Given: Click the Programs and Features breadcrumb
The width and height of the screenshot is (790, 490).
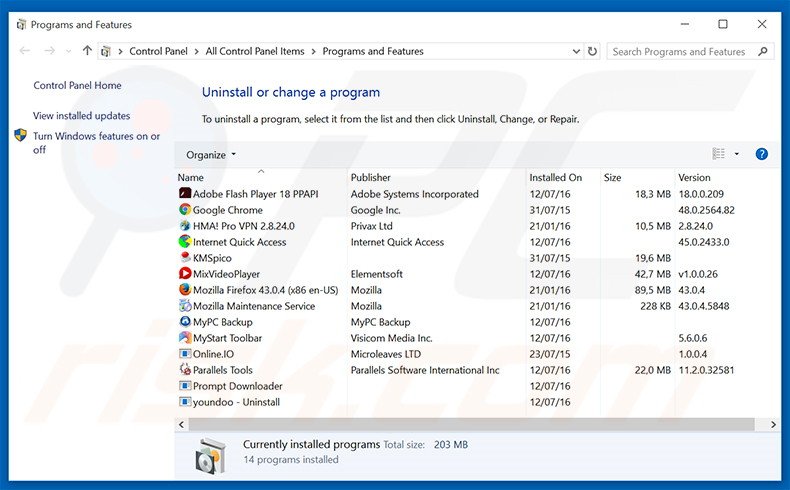Looking at the screenshot, I should [x=373, y=51].
